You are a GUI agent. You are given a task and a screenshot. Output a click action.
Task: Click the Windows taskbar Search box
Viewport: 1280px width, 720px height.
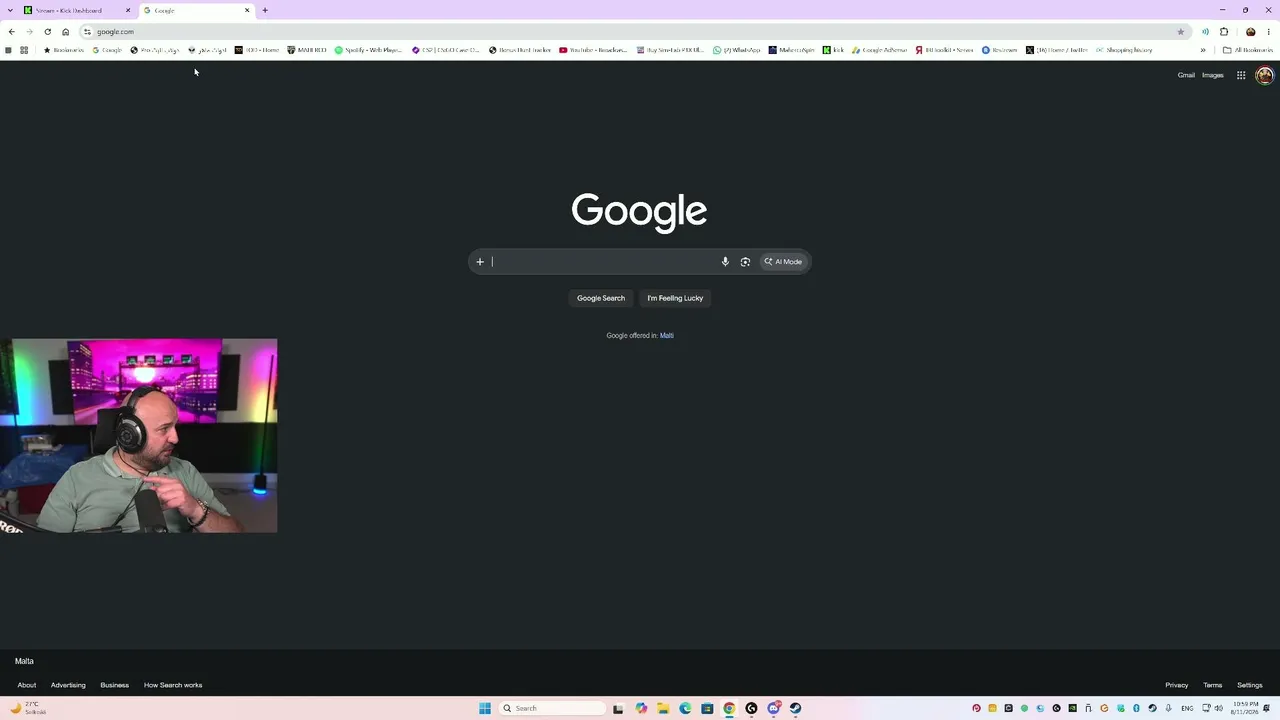pos(553,708)
